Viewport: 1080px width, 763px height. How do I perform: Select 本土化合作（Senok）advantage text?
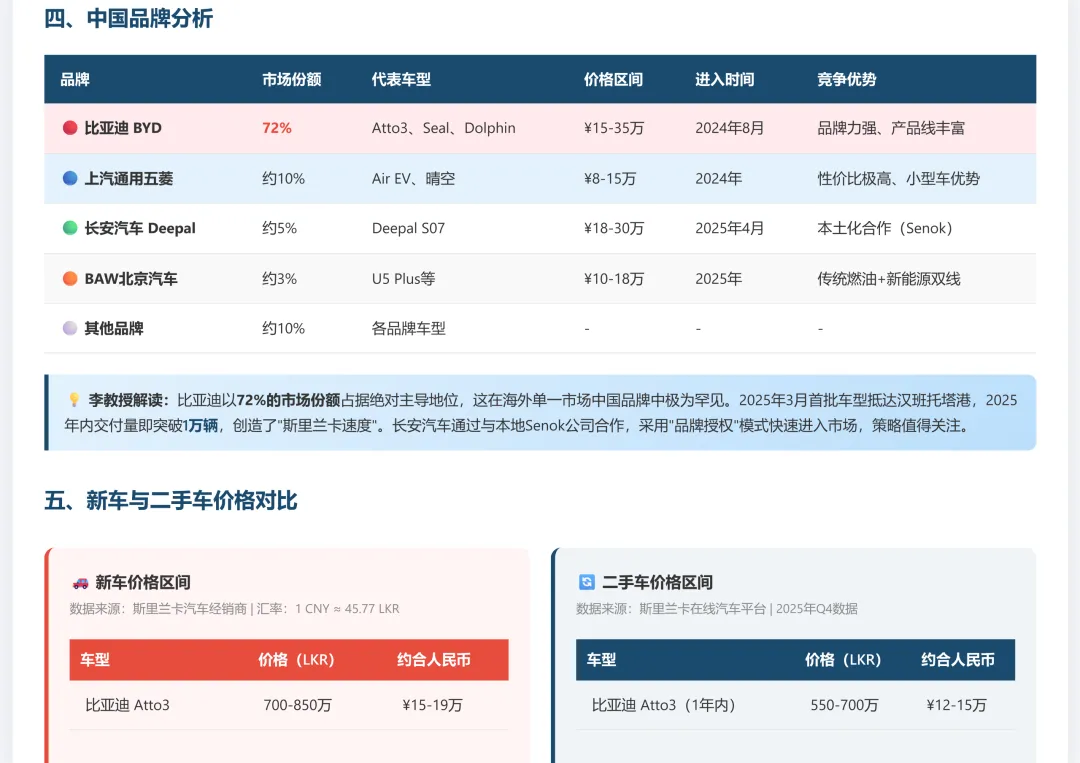point(884,228)
